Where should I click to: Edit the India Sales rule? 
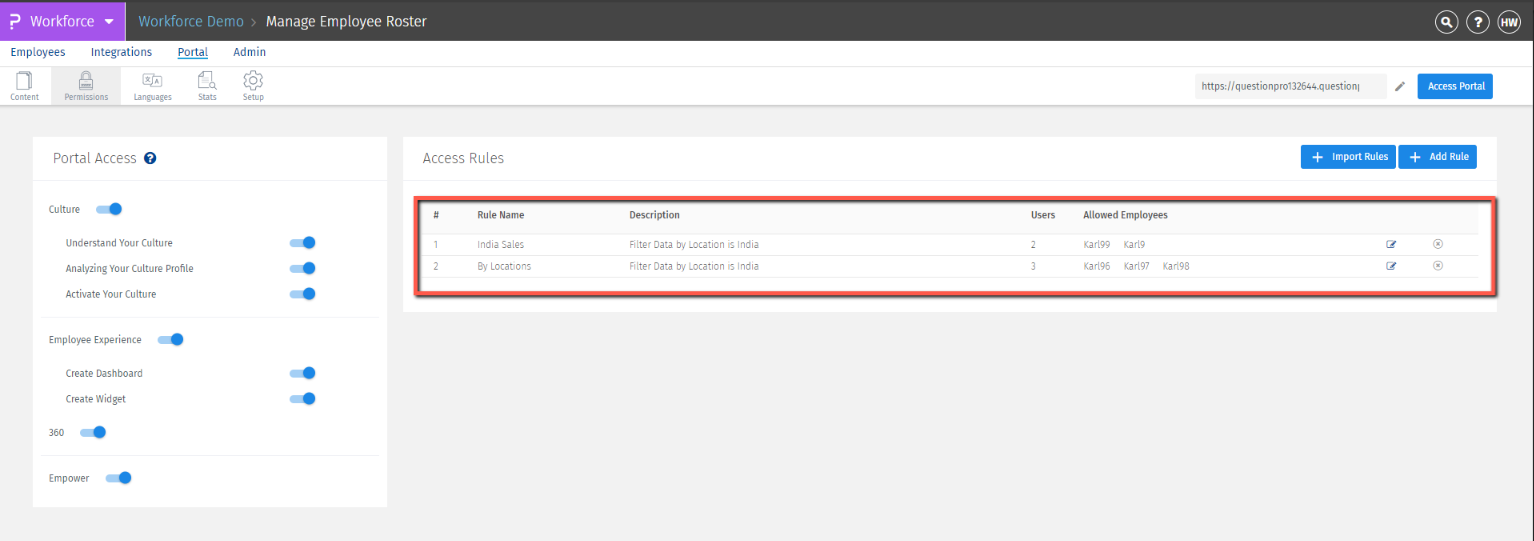pyautogui.click(x=1391, y=244)
